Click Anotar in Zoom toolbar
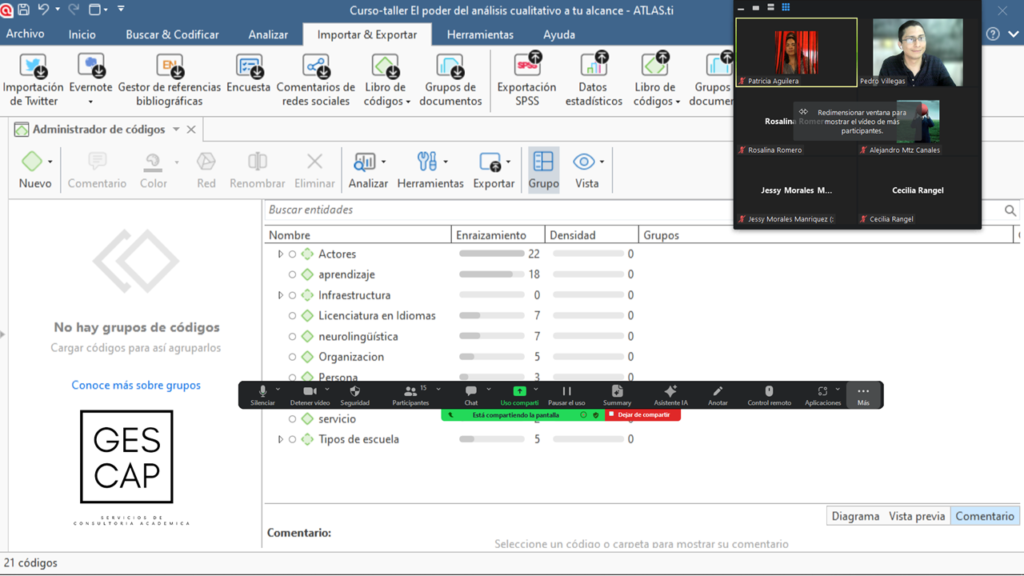This screenshot has height=576, width=1024. coord(718,394)
